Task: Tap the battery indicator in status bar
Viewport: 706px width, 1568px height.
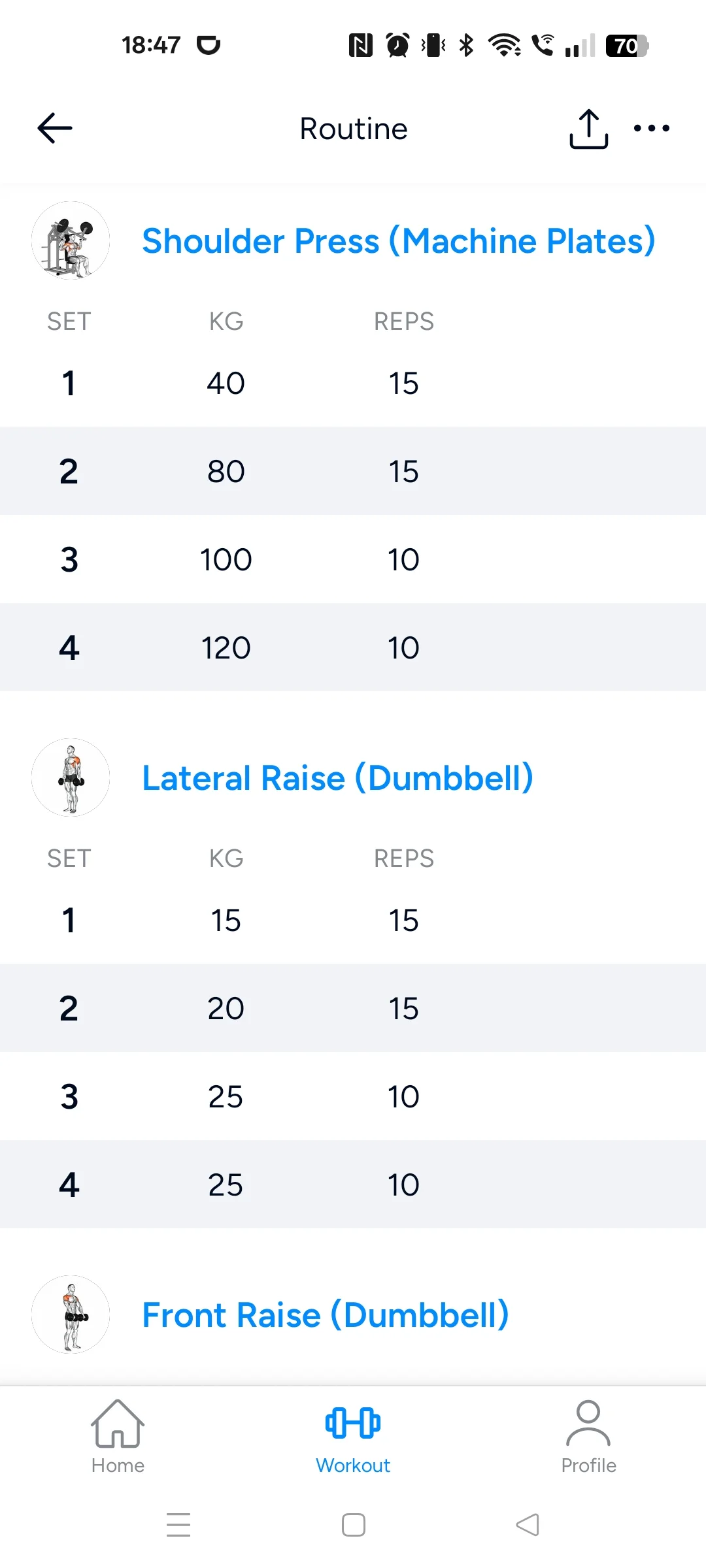Action: 626,46
